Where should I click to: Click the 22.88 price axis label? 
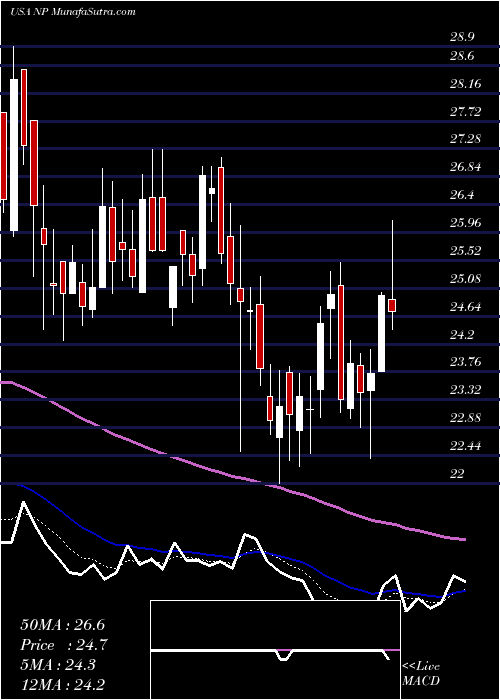(x=465, y=418)
